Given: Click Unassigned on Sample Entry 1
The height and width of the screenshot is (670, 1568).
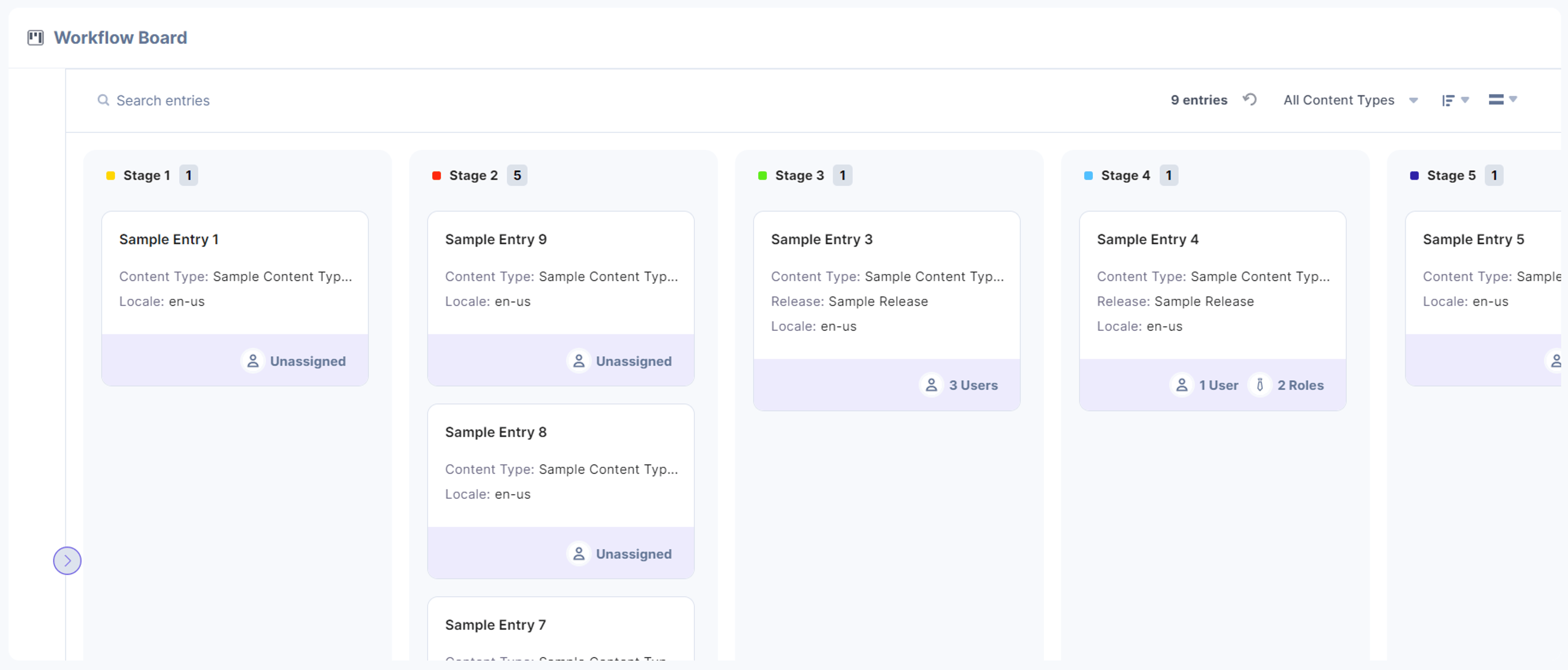Looking at the screenshot, I should 307,361.
